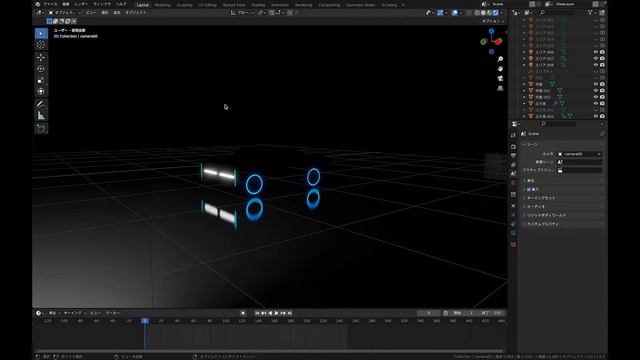Toggle the Gravity (重力) checkbox in Scene properties
The image size is (640, 360).
point(529,189)
